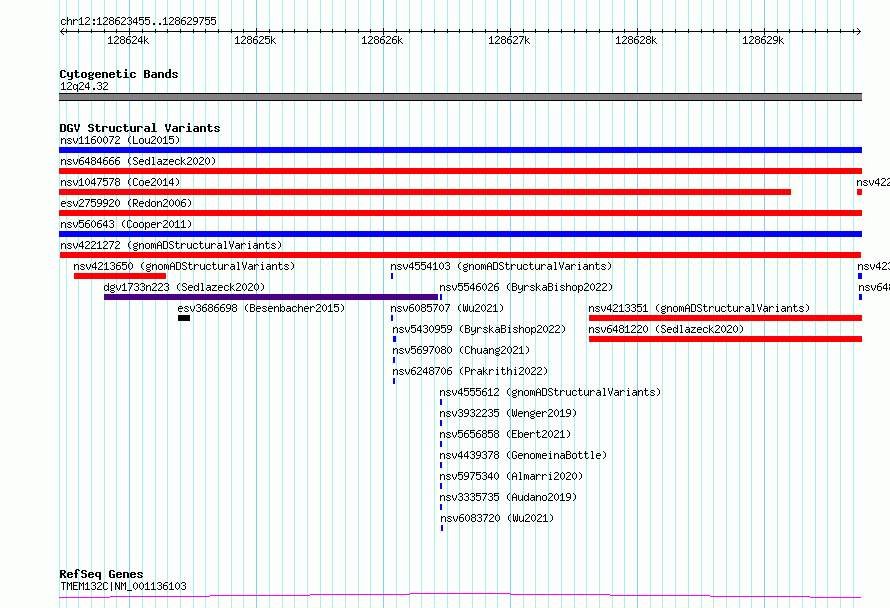Select the nsv6484666 (Sedlazeck2020) label
890x608 pixels.
pos(138,161)
